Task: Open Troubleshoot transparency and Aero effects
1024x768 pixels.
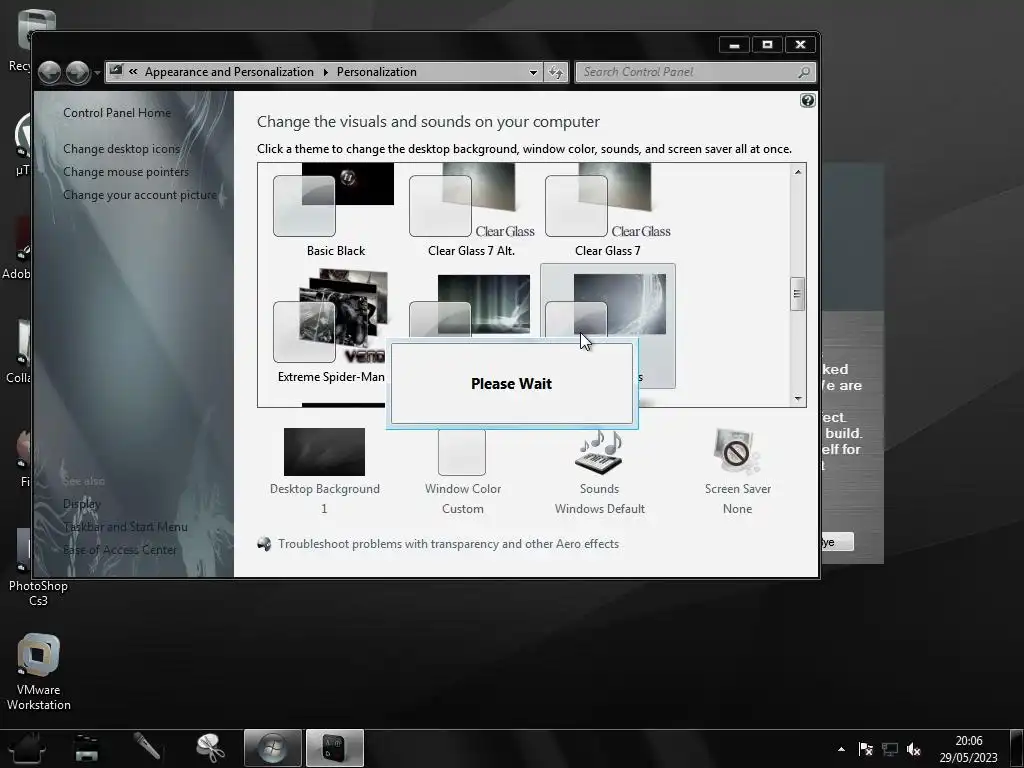Action: point(448,544)
